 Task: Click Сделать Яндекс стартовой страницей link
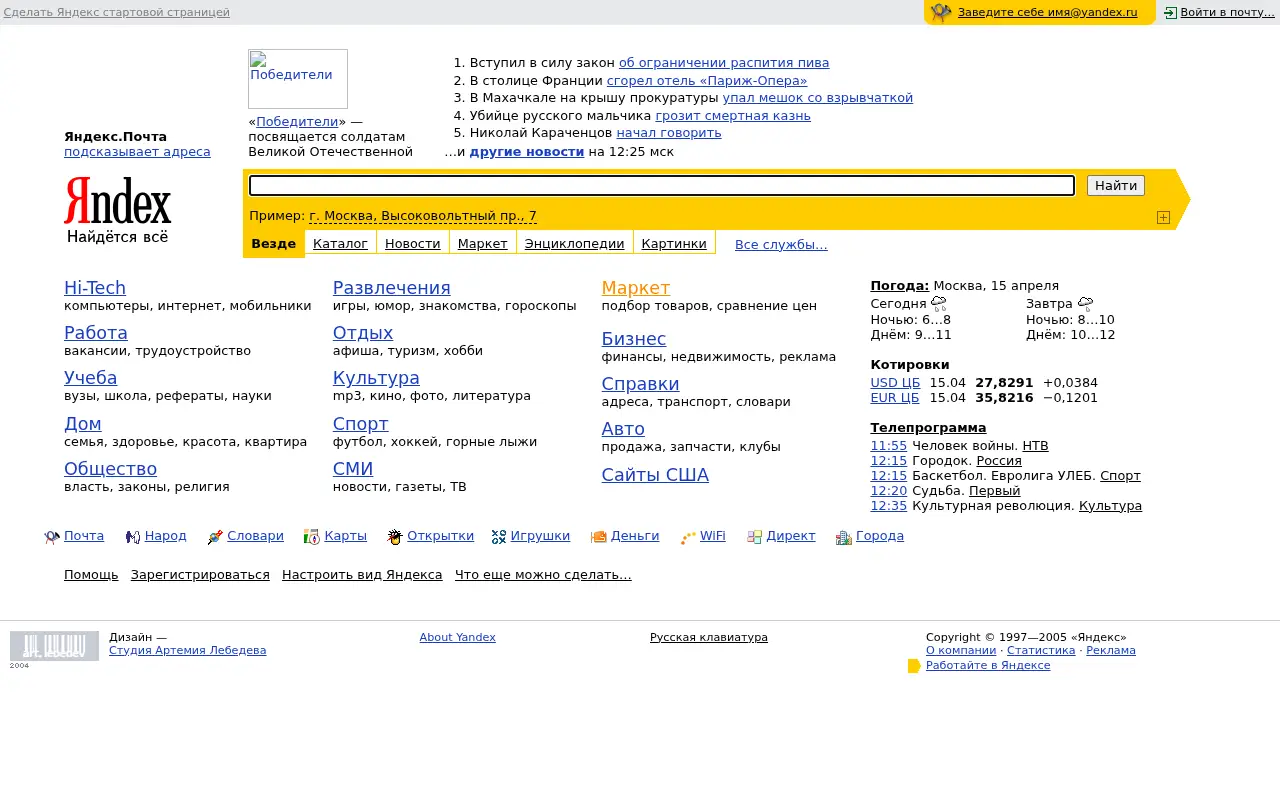117,13
